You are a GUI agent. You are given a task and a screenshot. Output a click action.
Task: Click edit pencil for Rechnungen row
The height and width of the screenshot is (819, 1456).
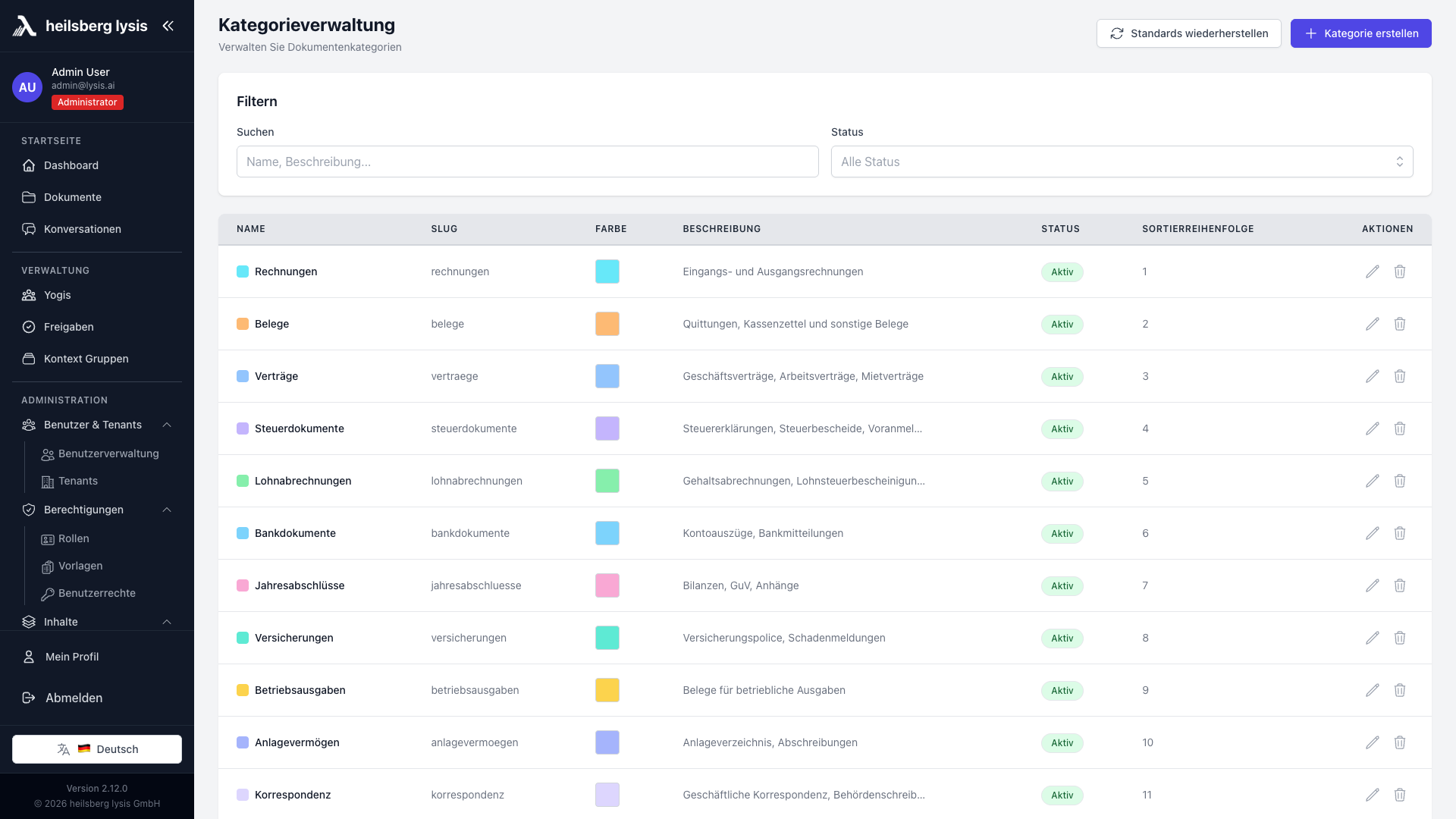point(1372,271)
